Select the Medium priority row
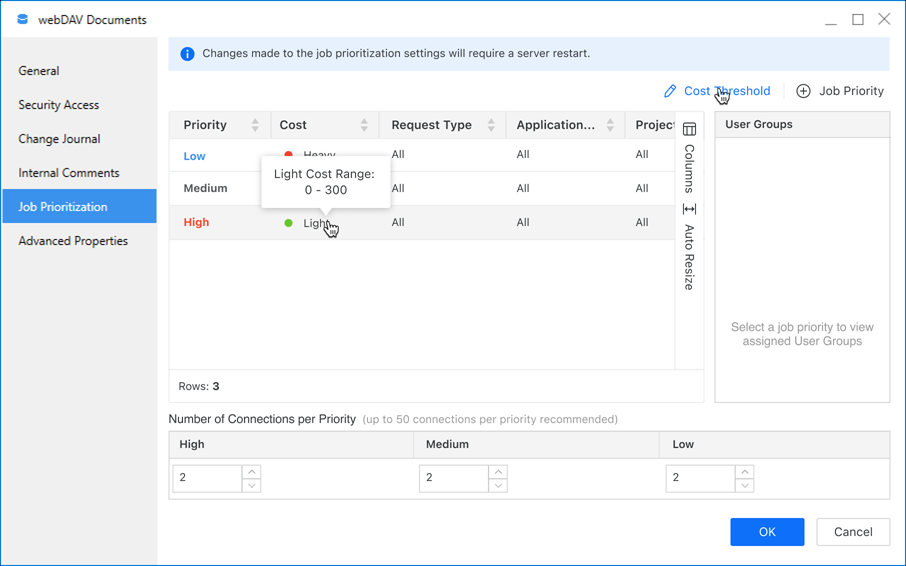Screen dimensions: 906x566 point(422,188)
